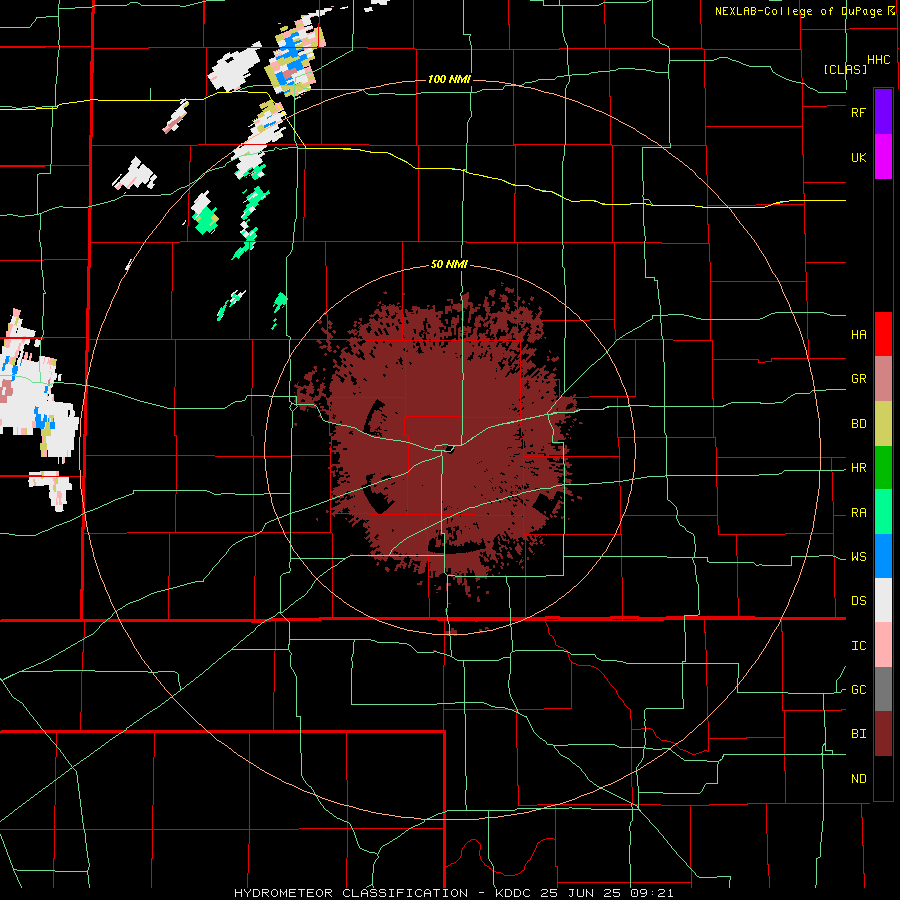Click the UK legend label
The width and height of the screenshot is (900, 900).
(x=858, y=157)
